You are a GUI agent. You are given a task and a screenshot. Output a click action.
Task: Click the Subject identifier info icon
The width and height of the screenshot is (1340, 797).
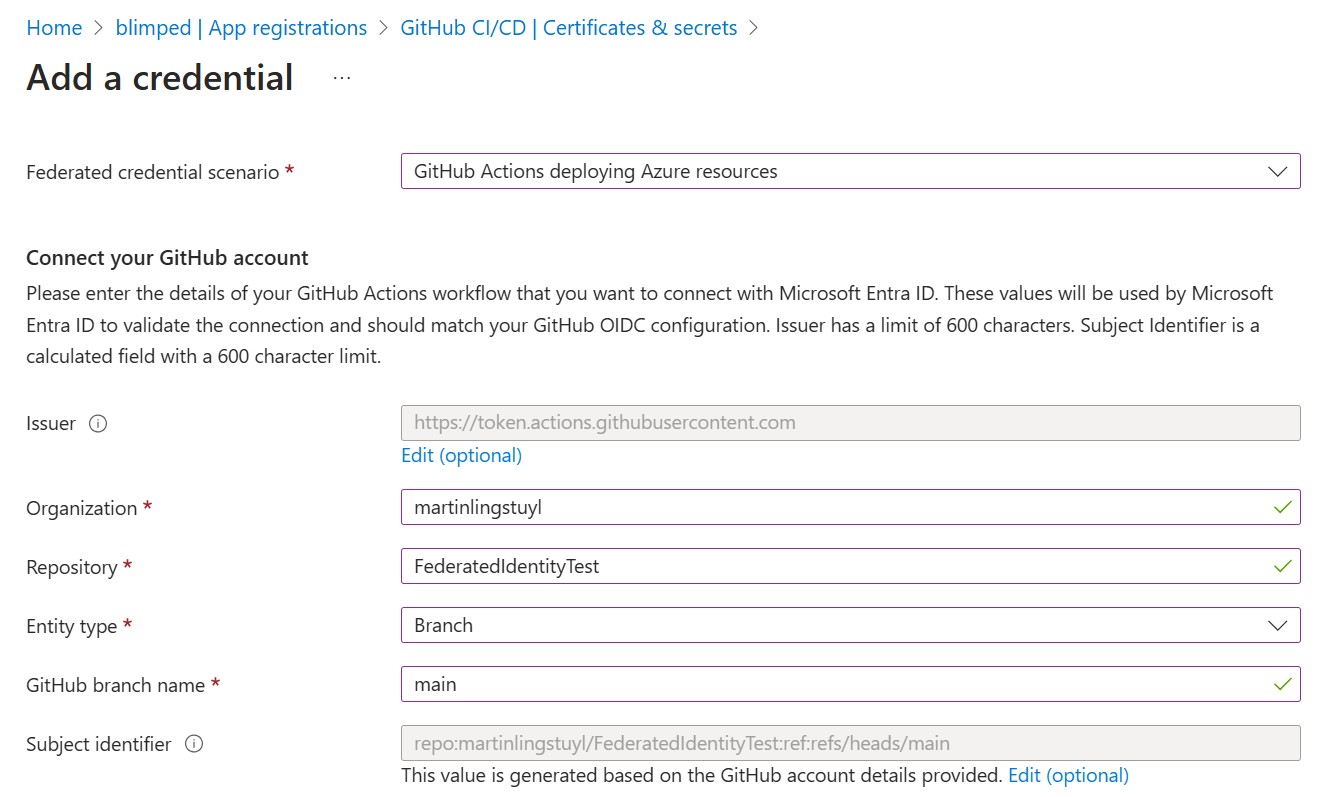[194, 744]
